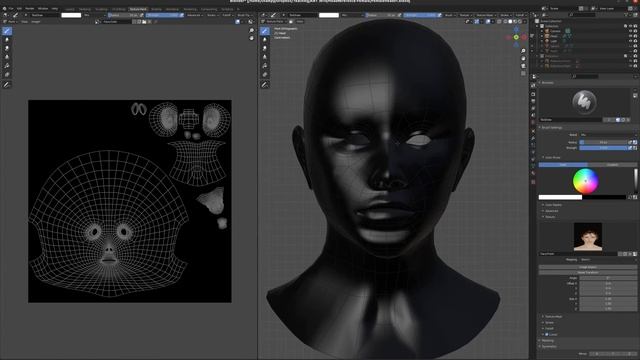This screenshot has width=640, height=360.
Task: Click the Reset Transform button
Action: 587,272
